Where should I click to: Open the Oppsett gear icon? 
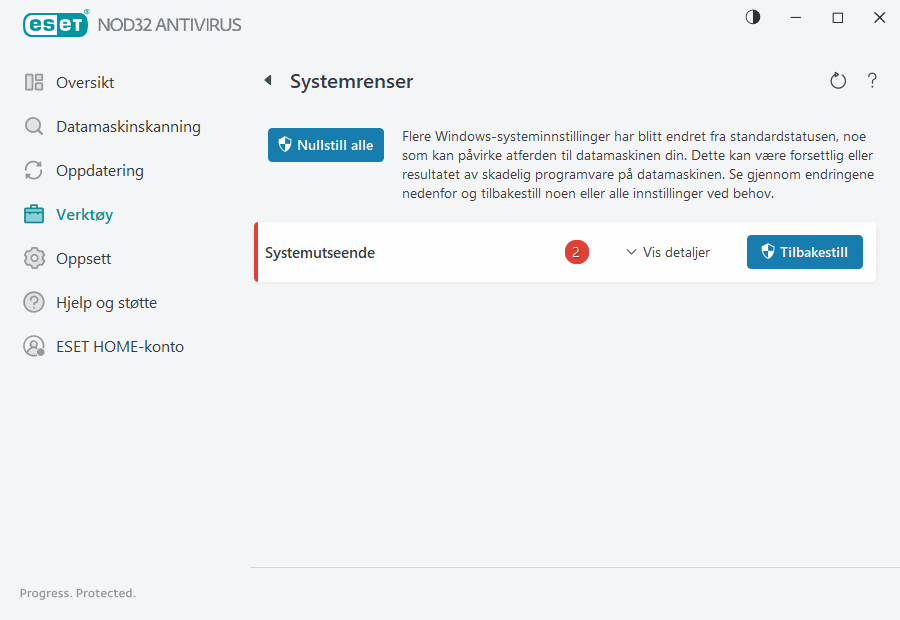coord(35,258)
